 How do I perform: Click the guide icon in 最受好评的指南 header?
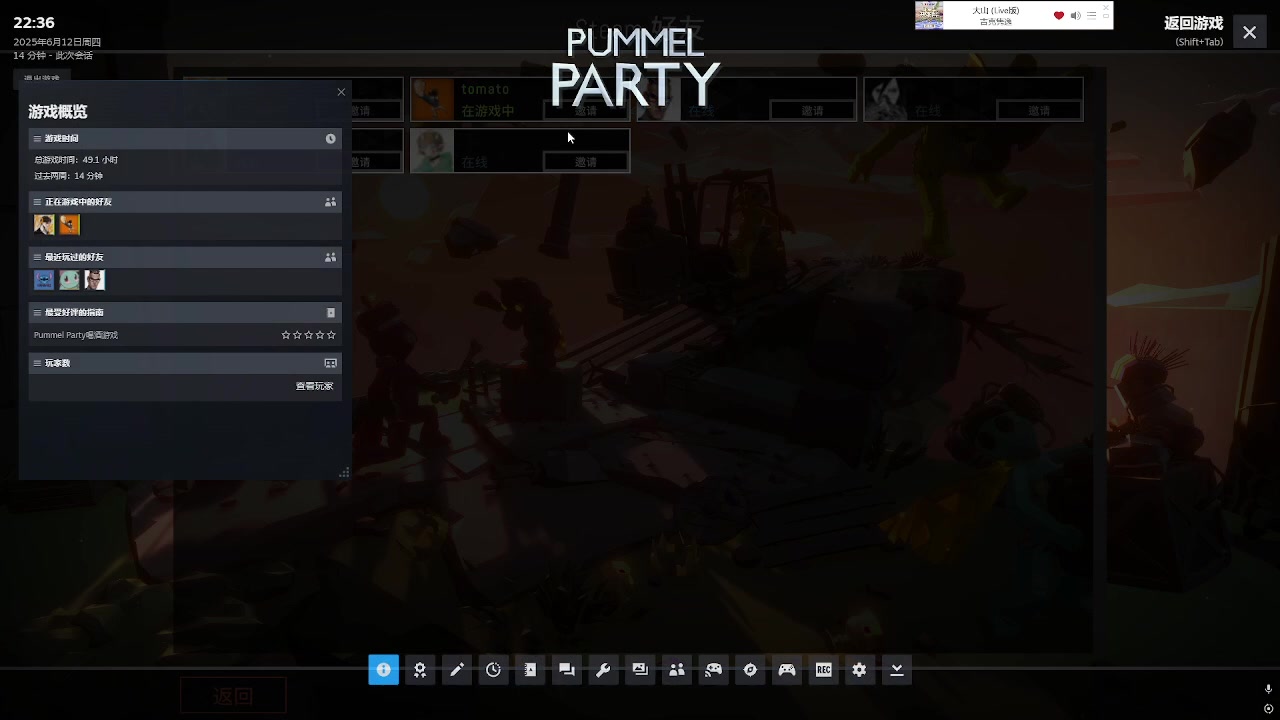331,313
